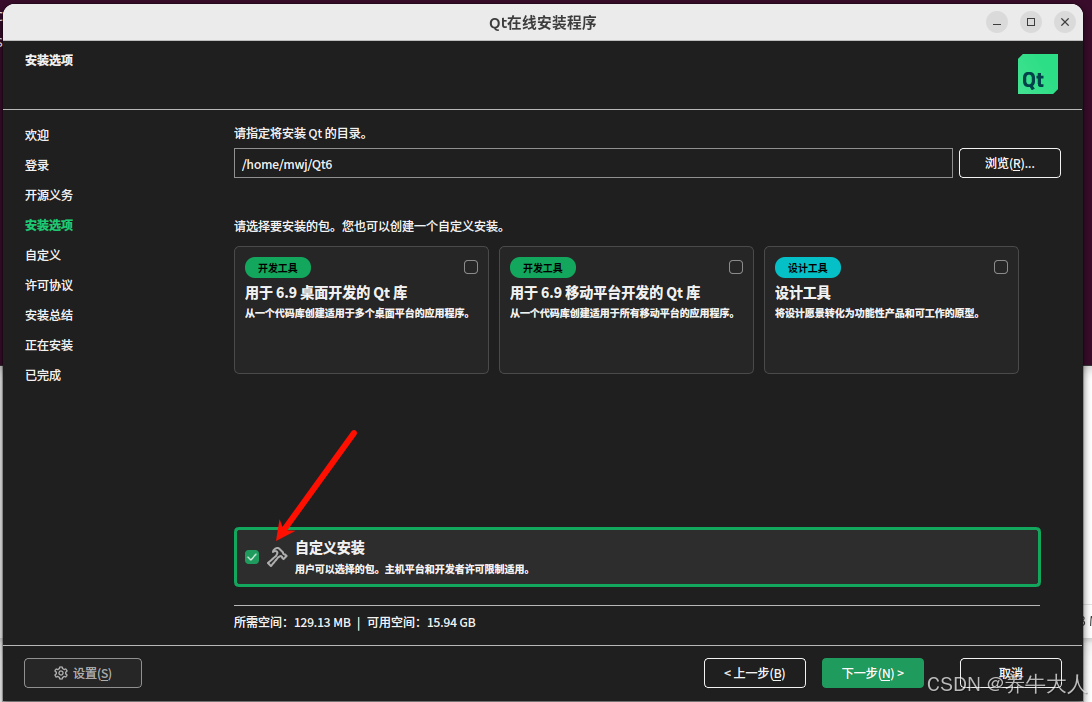Click the 安装选项 page header title
This screenshot has width=1092, height=702.
pyautogui.click(x=49, y=60)
